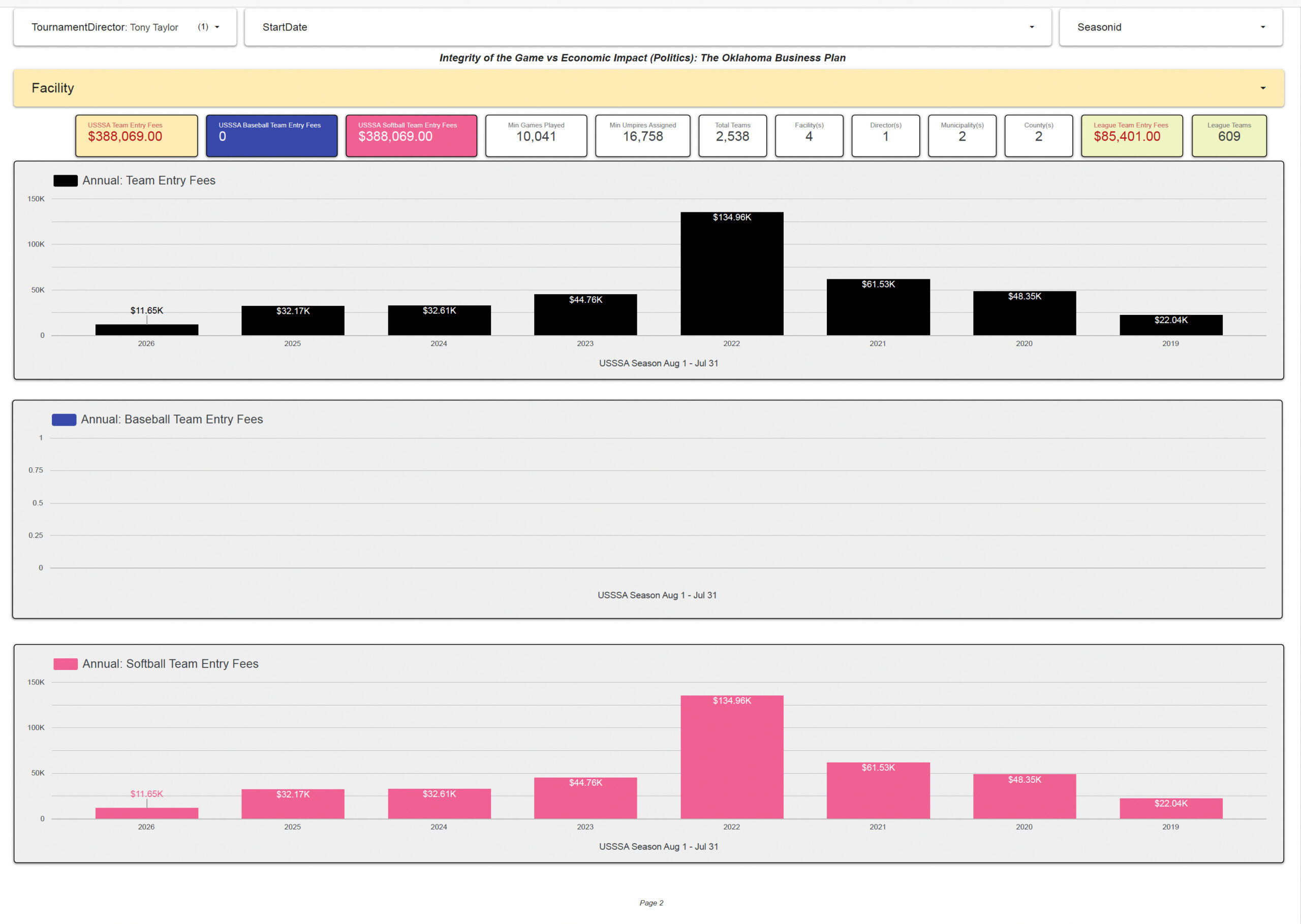1301x924 pixels.
Task: Click the 2023 pink softball bar $44.76K
Action: (585, 798)
